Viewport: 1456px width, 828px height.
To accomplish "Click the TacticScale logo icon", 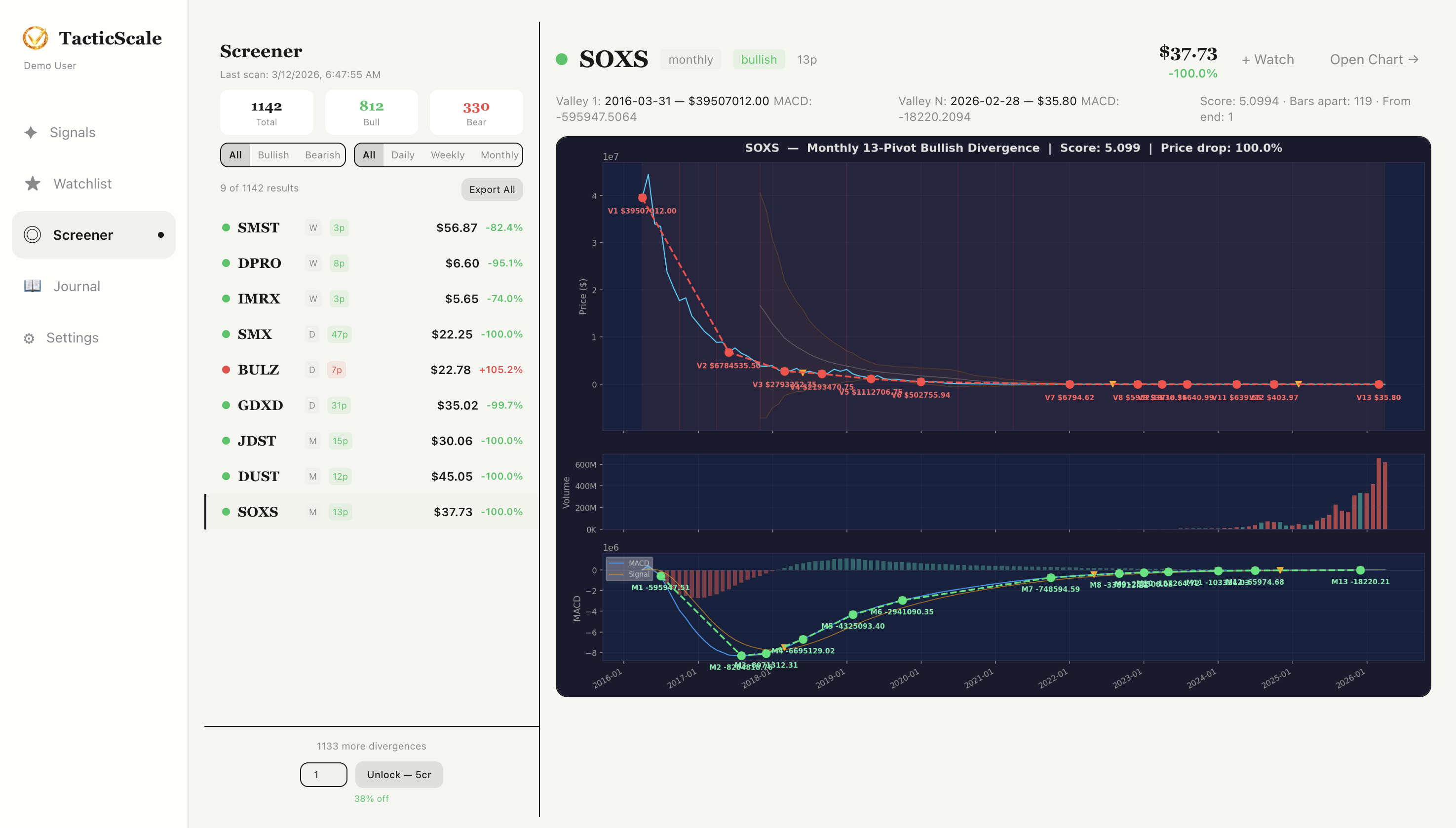I will click(35, 38).
